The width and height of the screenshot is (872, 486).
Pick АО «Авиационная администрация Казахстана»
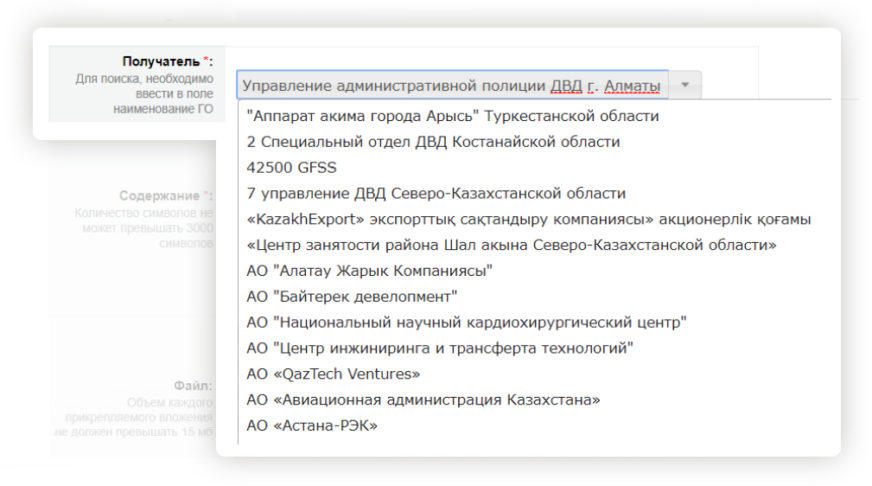(423, 400)
